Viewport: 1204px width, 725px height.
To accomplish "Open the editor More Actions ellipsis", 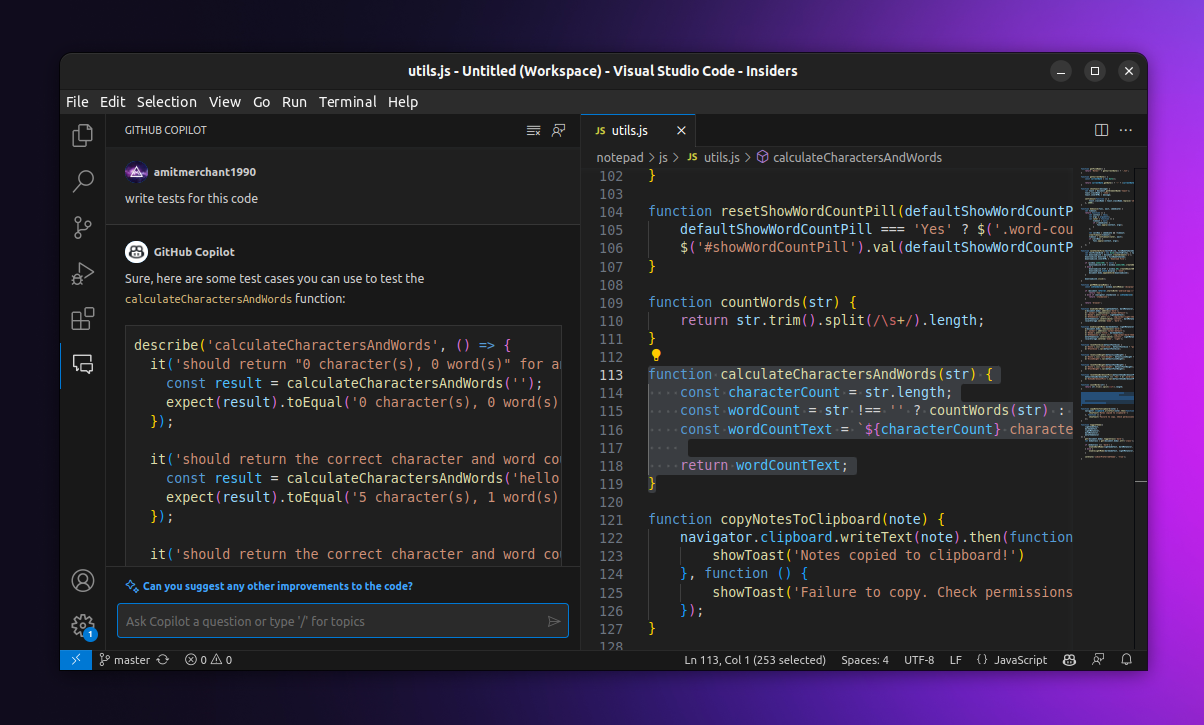I will tap(1126, 130).
